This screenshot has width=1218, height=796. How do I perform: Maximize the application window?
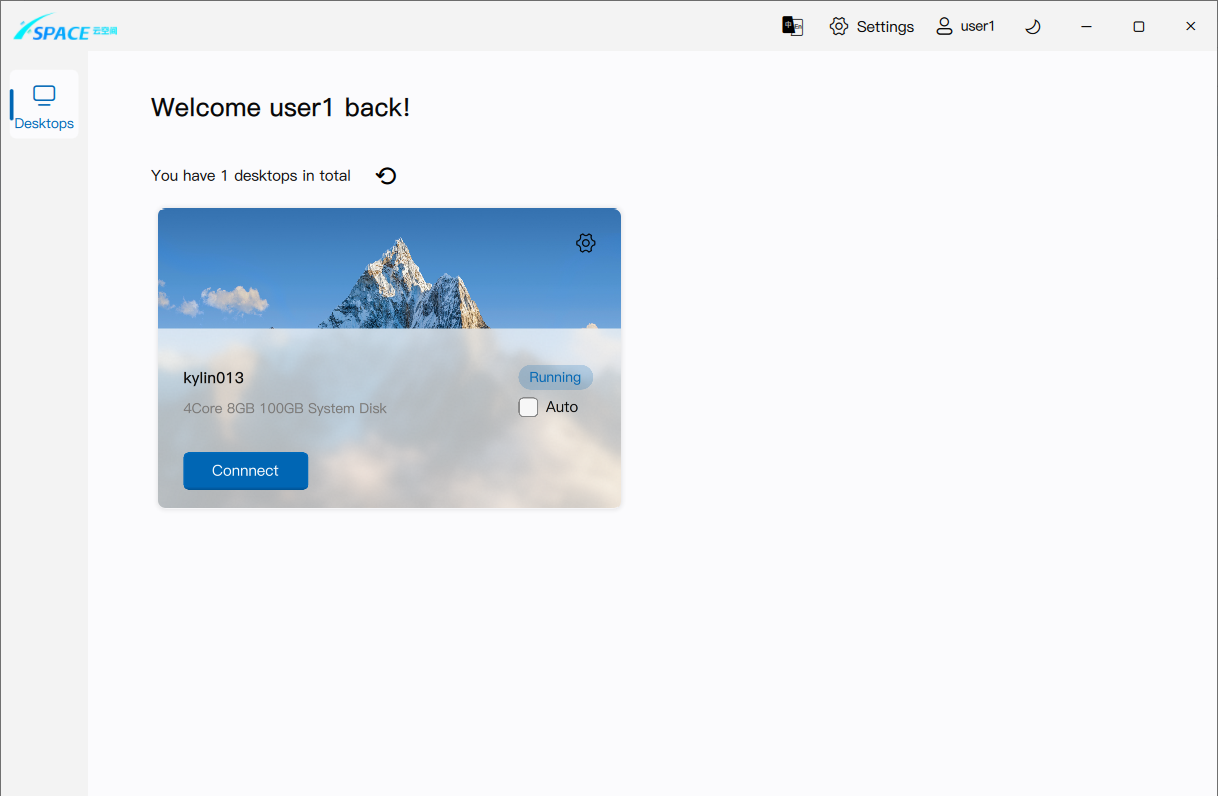point(1138,26)
